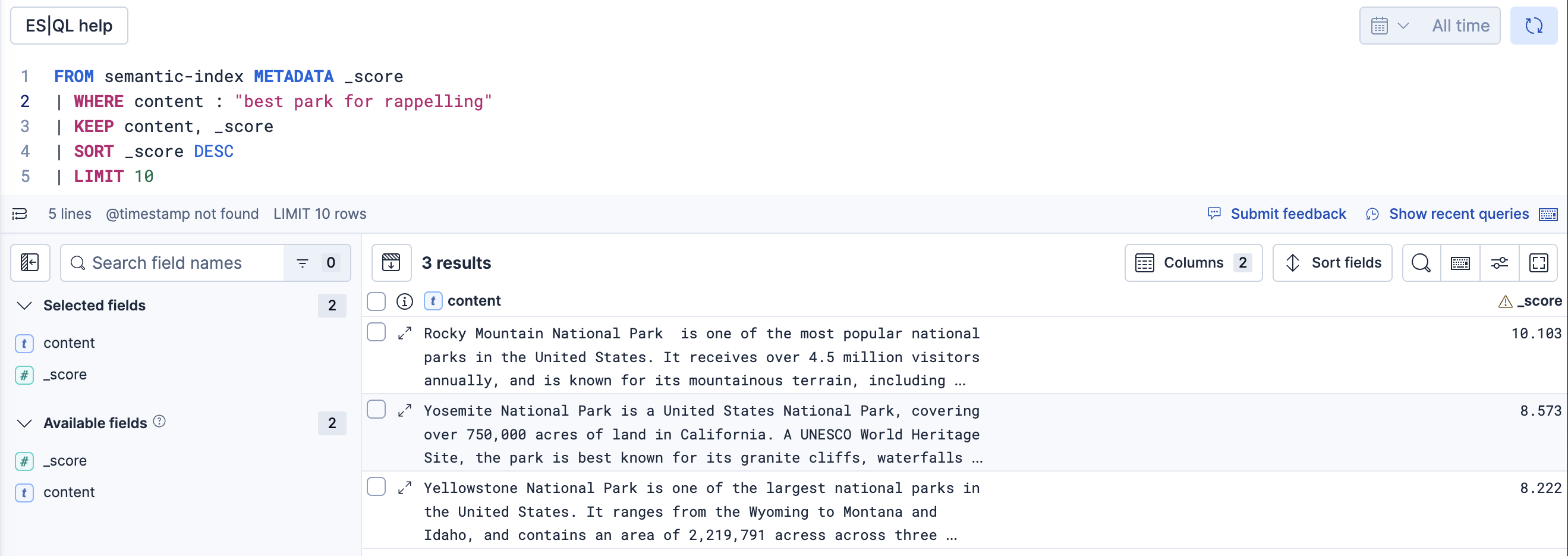Open the Sort fields menu
Screen dimensions: 1568x556
[1333, 262]
